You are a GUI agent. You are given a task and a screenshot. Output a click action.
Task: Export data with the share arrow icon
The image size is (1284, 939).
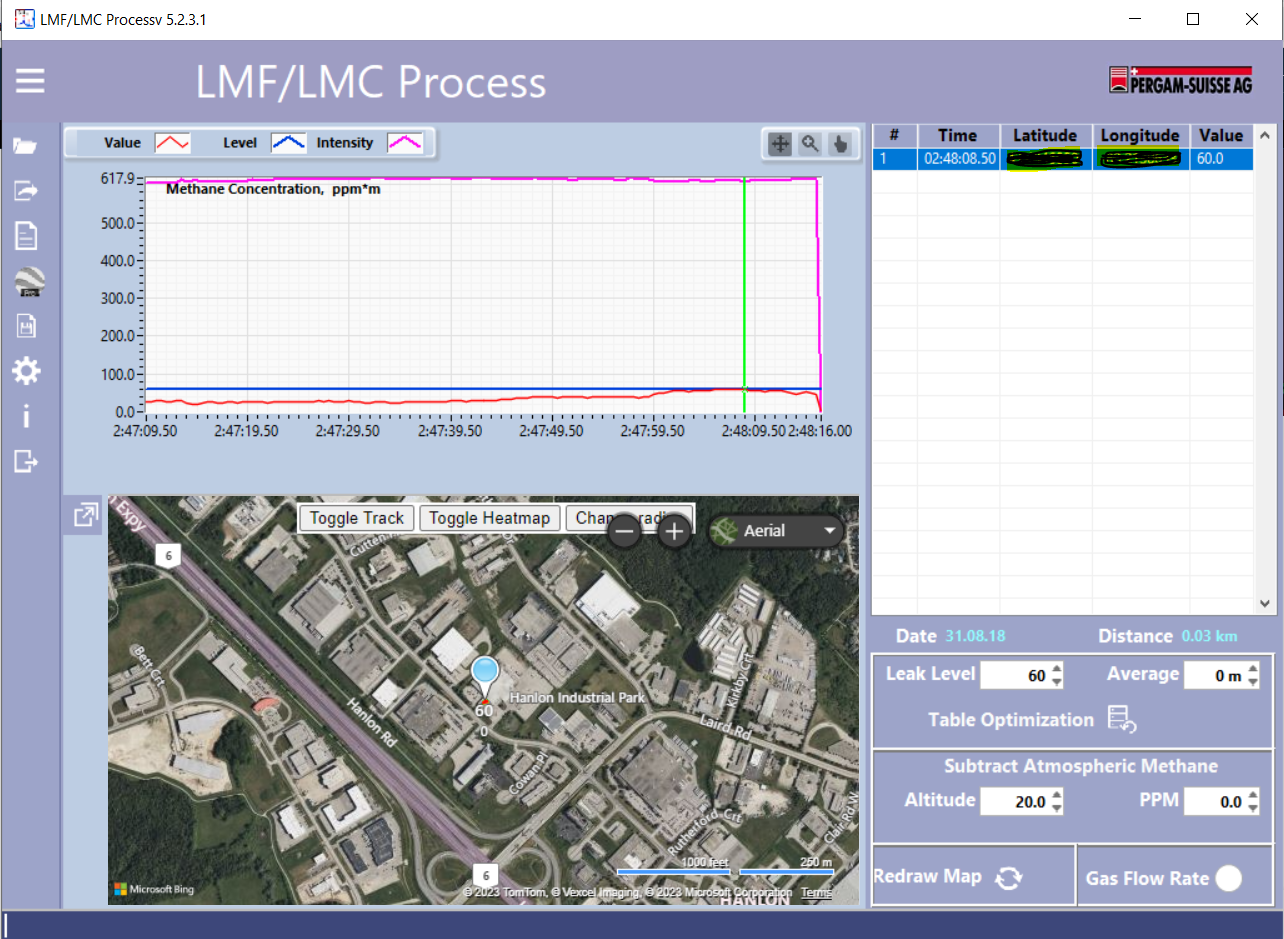(x=26, y=190)
